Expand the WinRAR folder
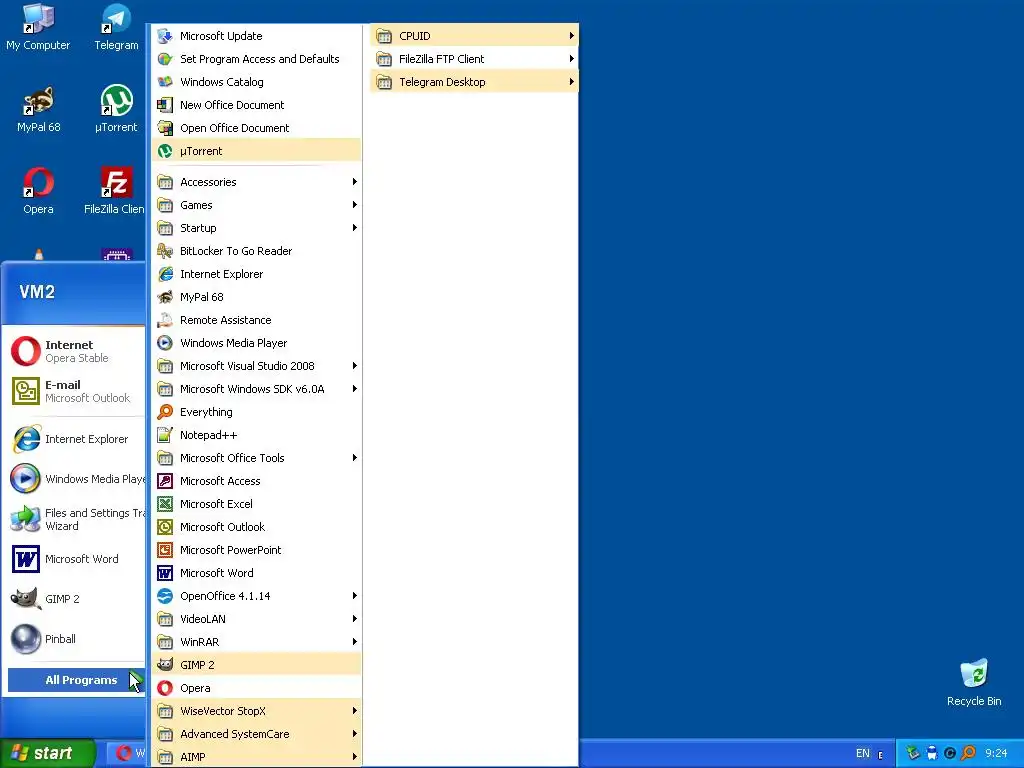The image size is (1024, 768). 256,642
